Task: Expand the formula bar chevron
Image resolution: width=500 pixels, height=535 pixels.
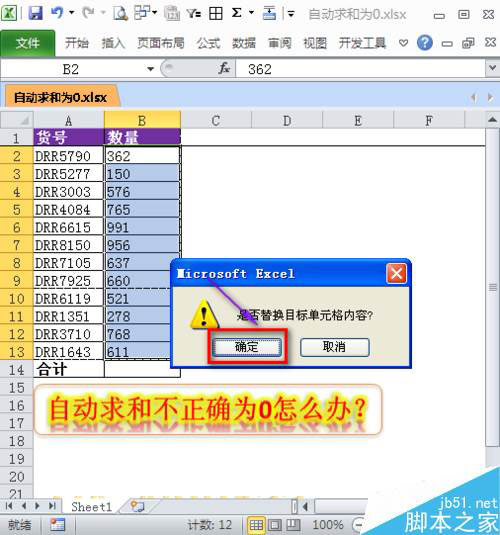Action: pyautogui.click(x=492, y=69)
